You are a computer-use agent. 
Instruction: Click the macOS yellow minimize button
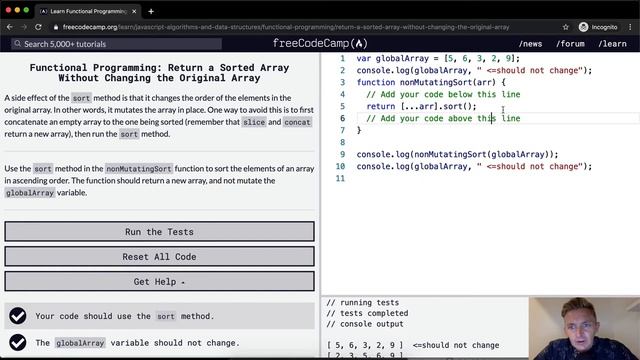17,10
